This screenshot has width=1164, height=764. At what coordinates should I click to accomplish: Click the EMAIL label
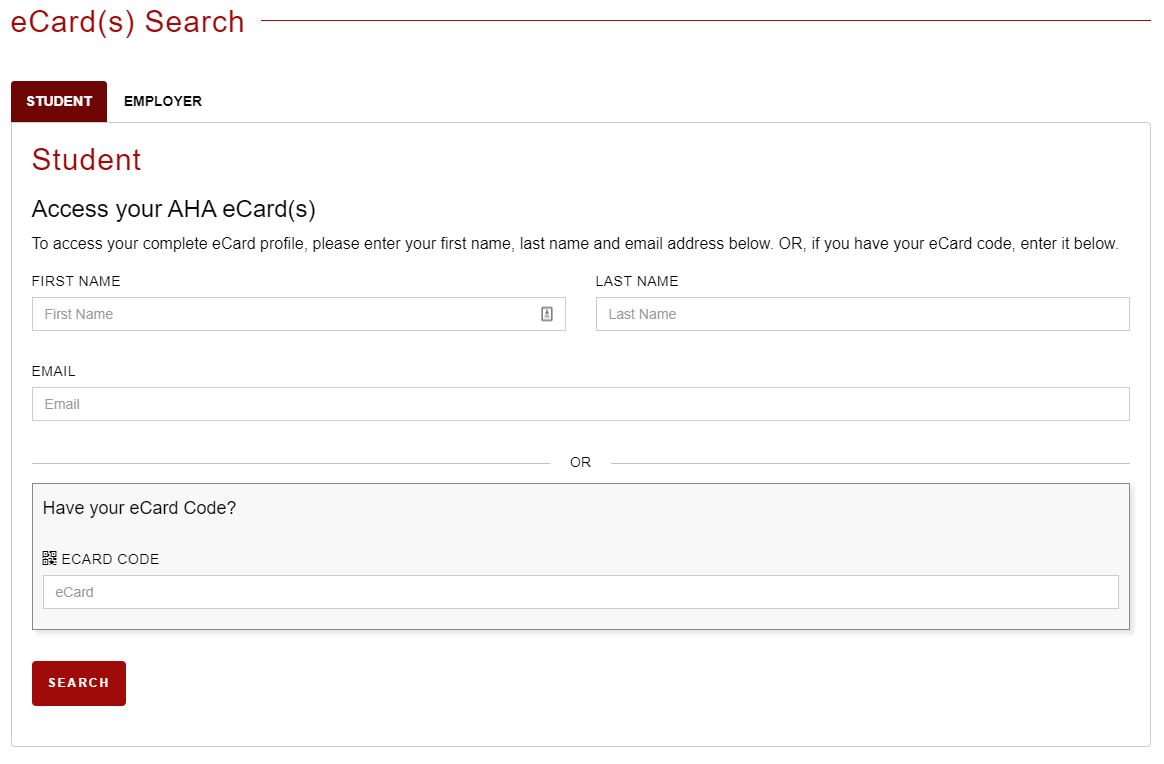[x=53, y=371]
